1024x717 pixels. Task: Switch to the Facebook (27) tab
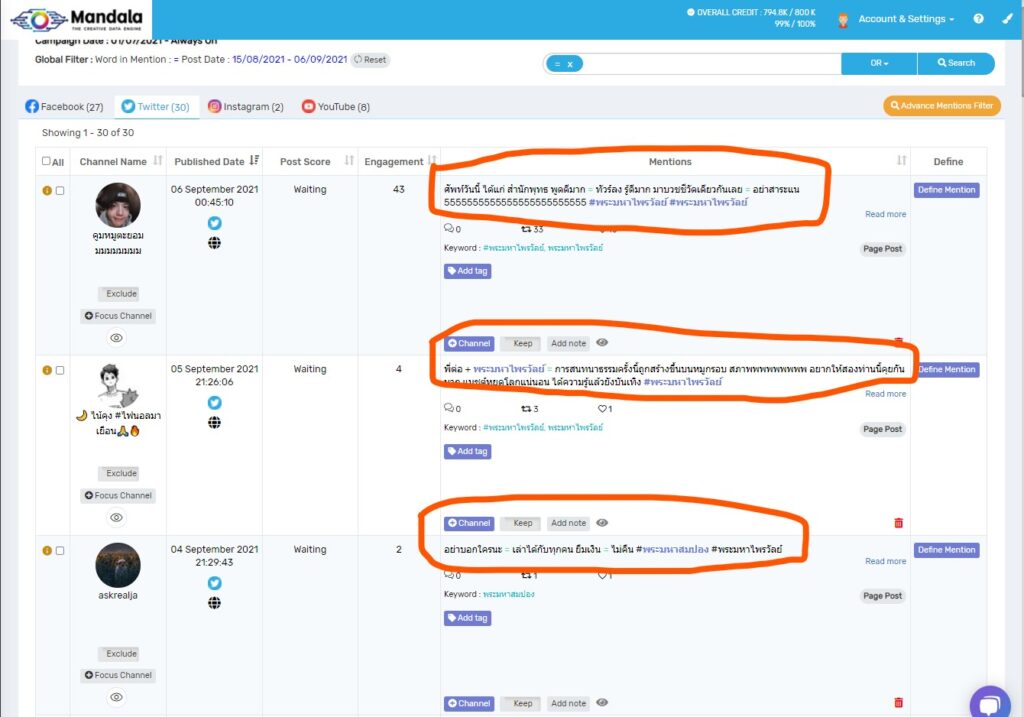coord(65,107)
